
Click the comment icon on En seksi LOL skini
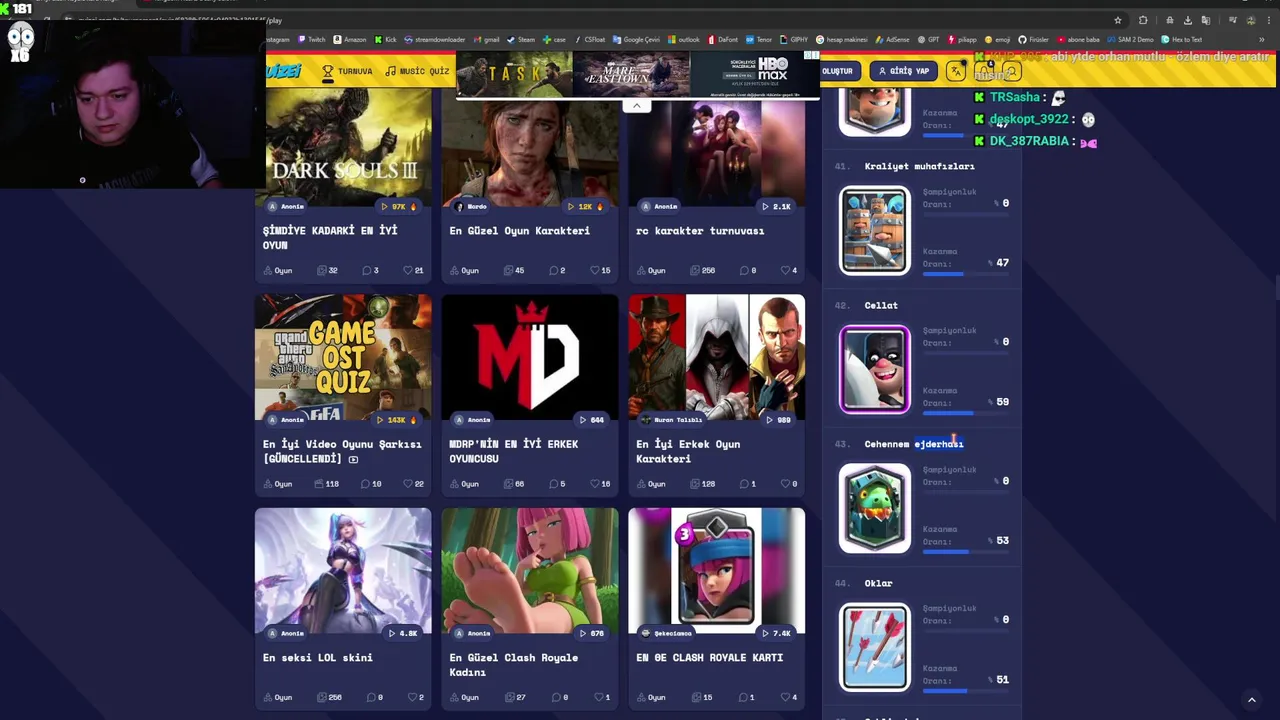[370, 697]
